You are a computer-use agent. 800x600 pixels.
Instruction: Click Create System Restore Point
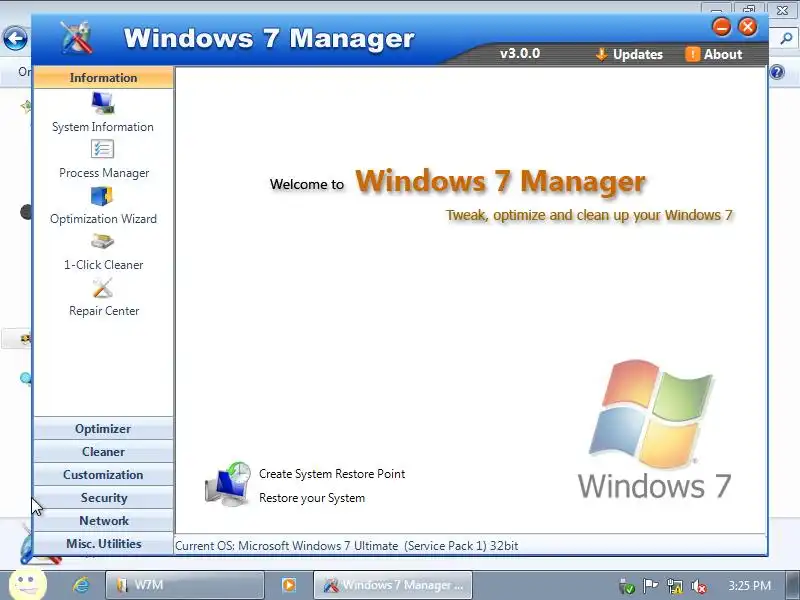332,474
